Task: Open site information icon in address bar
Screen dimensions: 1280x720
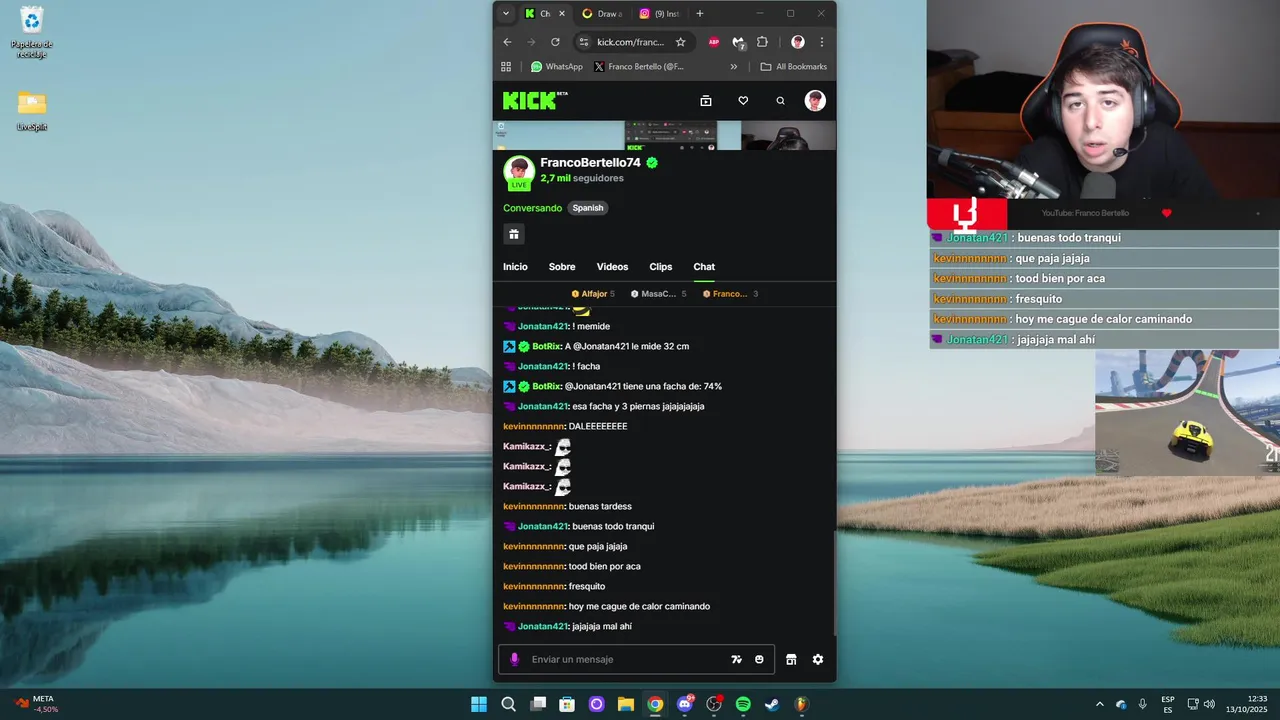Action: tap(584, 42)
